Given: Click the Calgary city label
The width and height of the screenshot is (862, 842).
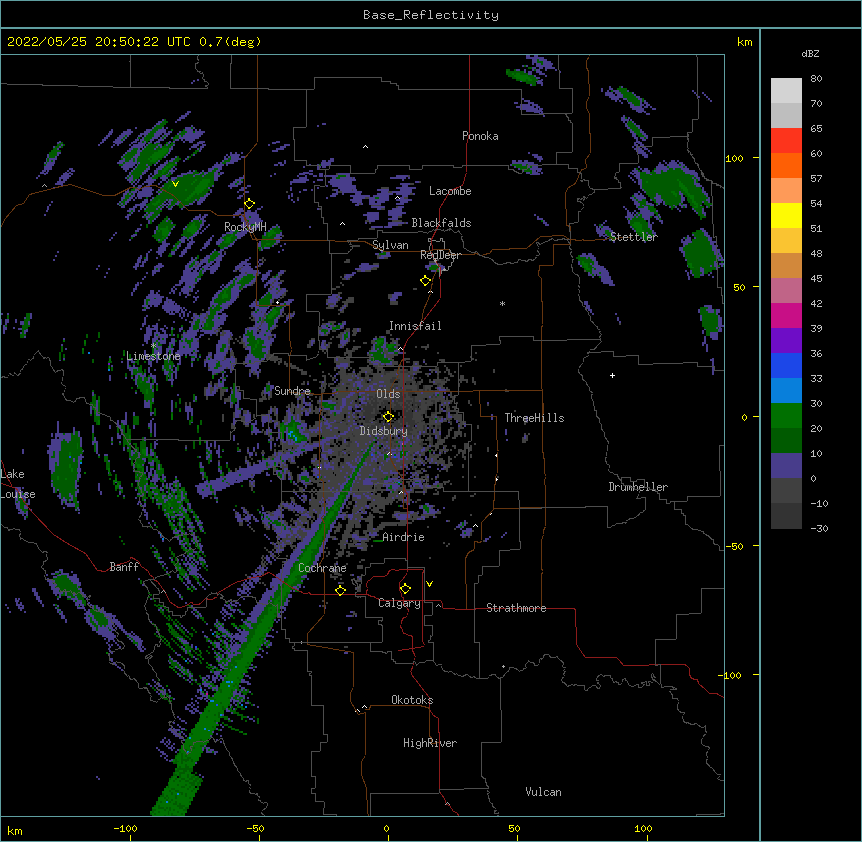Looking at the screenshot, I should (x=400, y=603).
